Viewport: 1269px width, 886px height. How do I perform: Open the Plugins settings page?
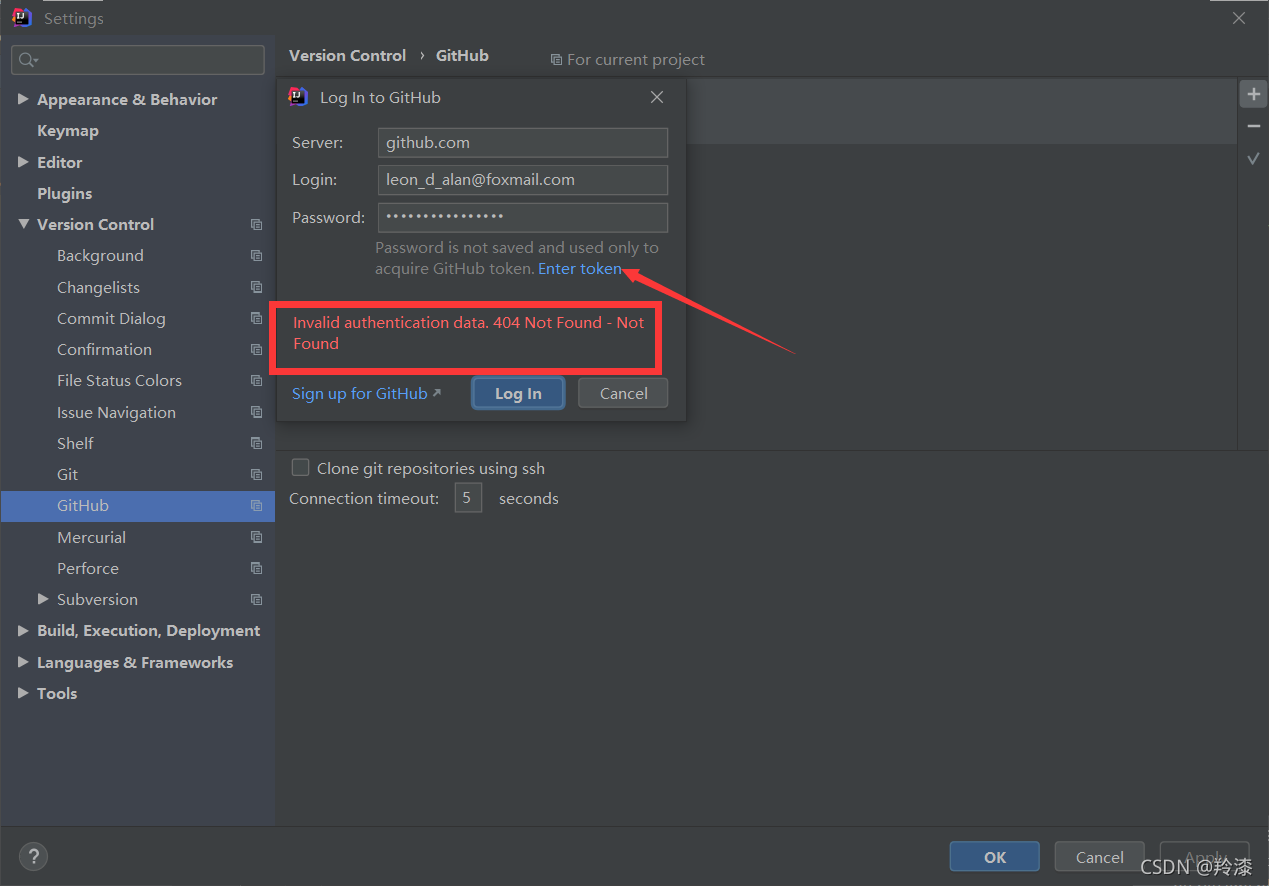(65, 193)
